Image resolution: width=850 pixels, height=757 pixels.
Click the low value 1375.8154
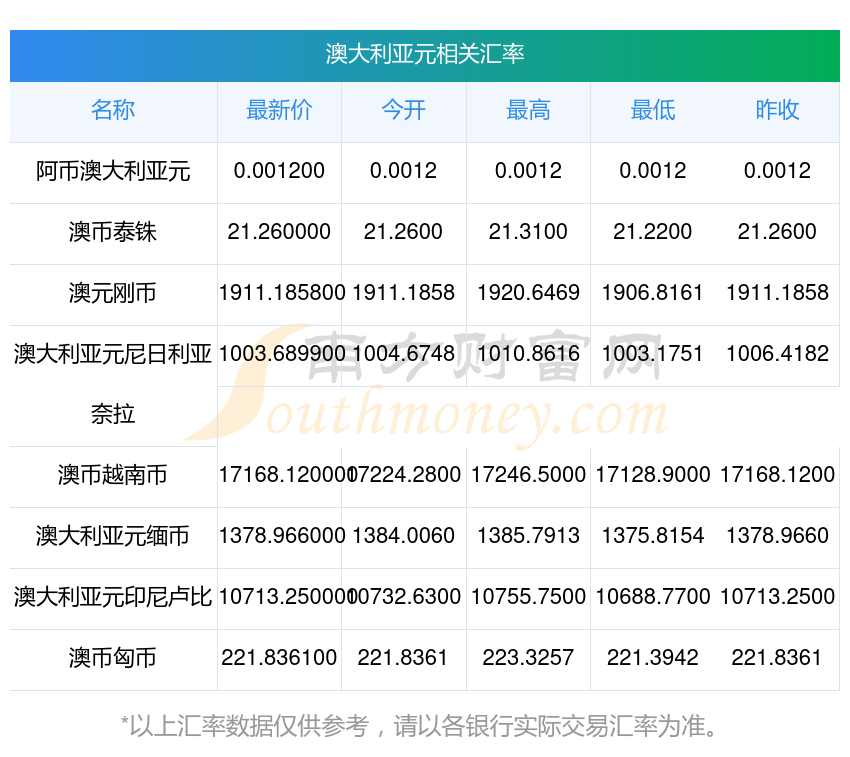653,536
